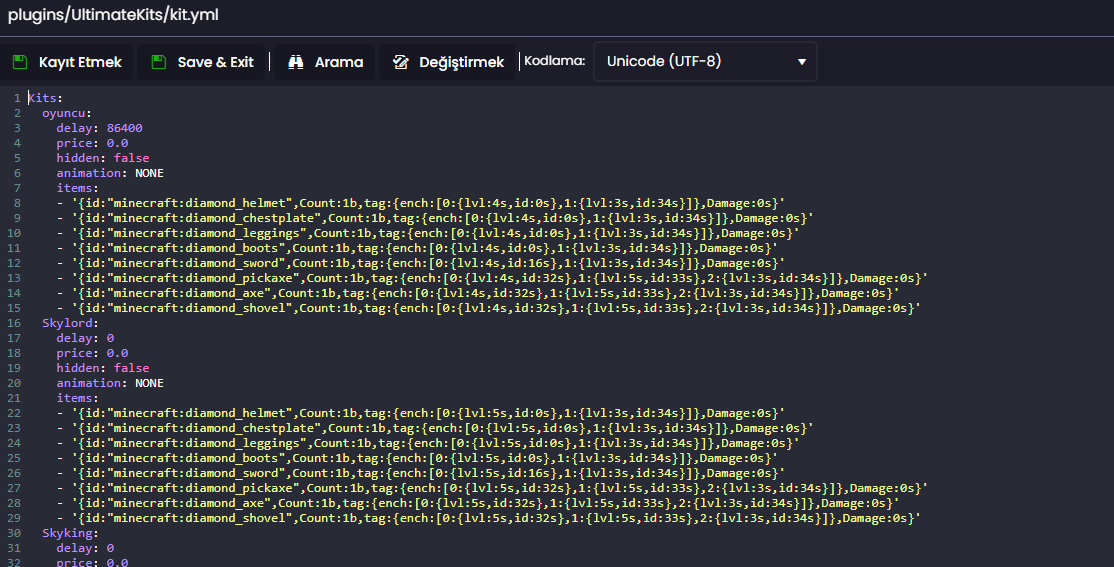Click the diamond_boots entry on line 25
This screenshot has height=567, width=1114.
click(417, 458)
